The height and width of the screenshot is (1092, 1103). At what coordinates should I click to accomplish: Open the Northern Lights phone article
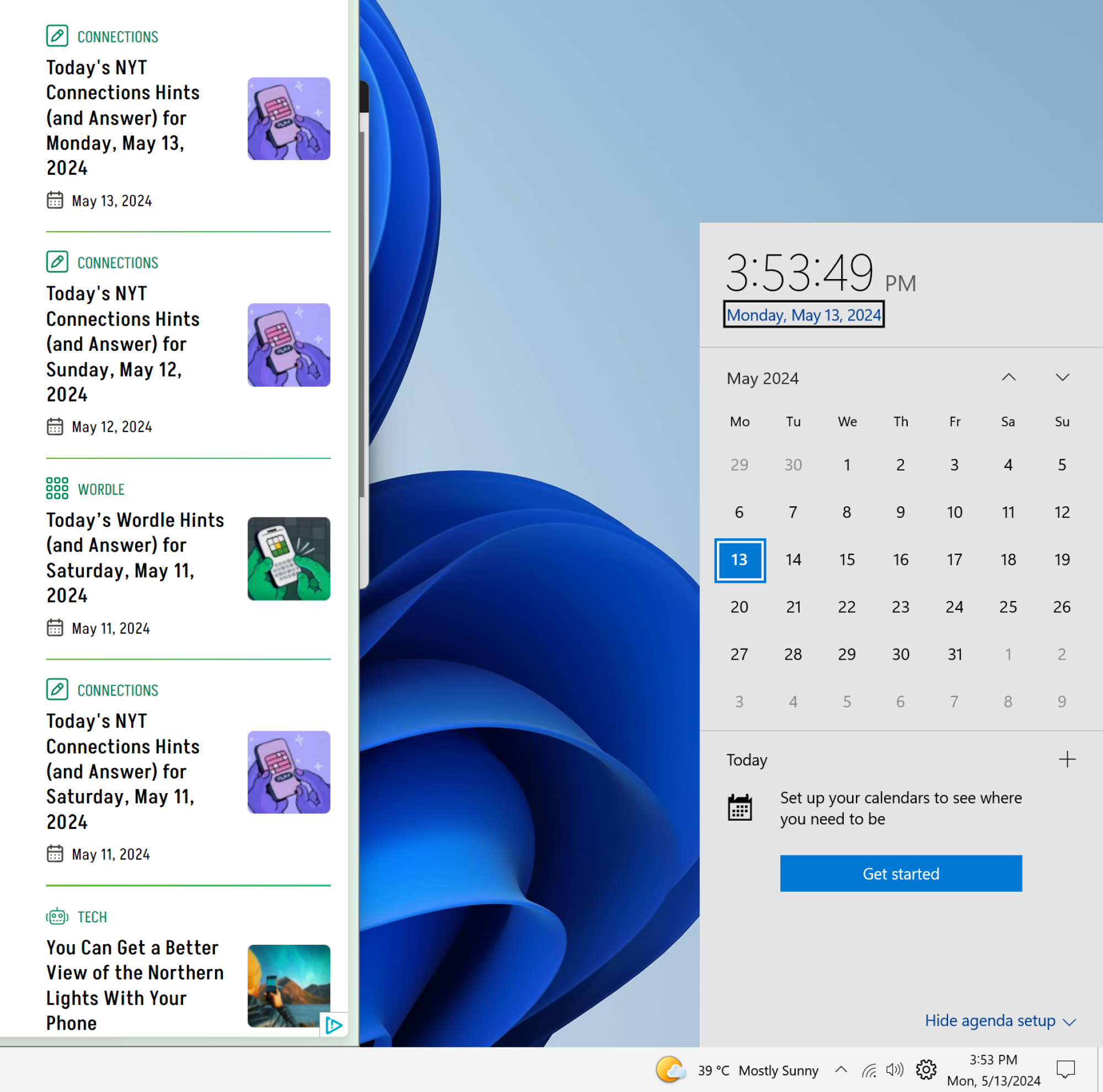coord(135,985)
